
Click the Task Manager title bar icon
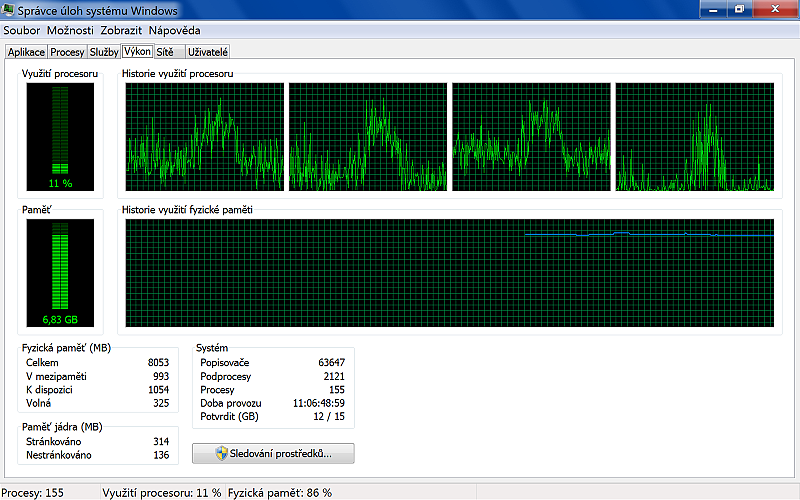click(x=9, y=10)
